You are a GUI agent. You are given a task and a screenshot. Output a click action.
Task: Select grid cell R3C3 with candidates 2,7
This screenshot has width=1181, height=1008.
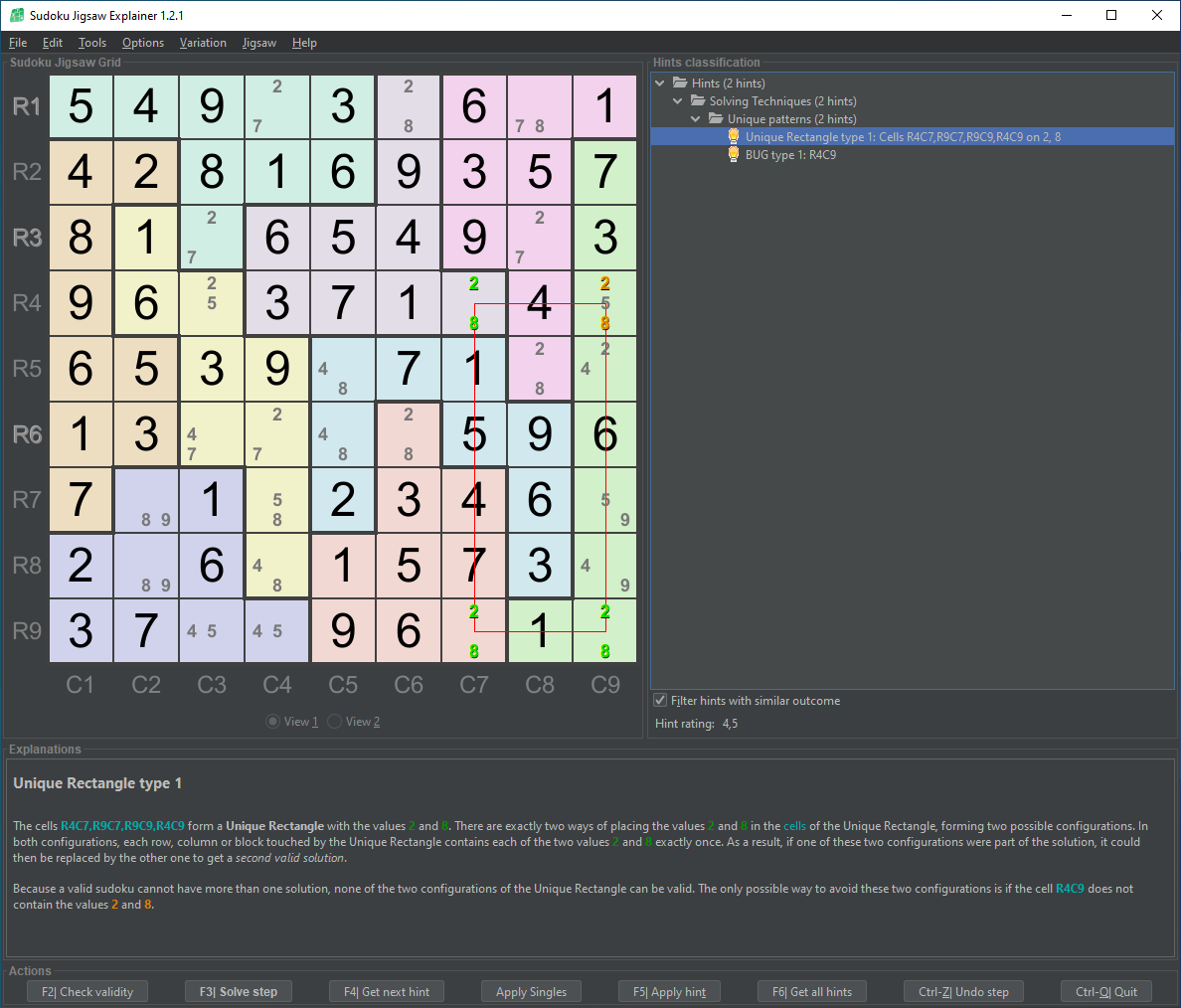[x=212, y=238]
